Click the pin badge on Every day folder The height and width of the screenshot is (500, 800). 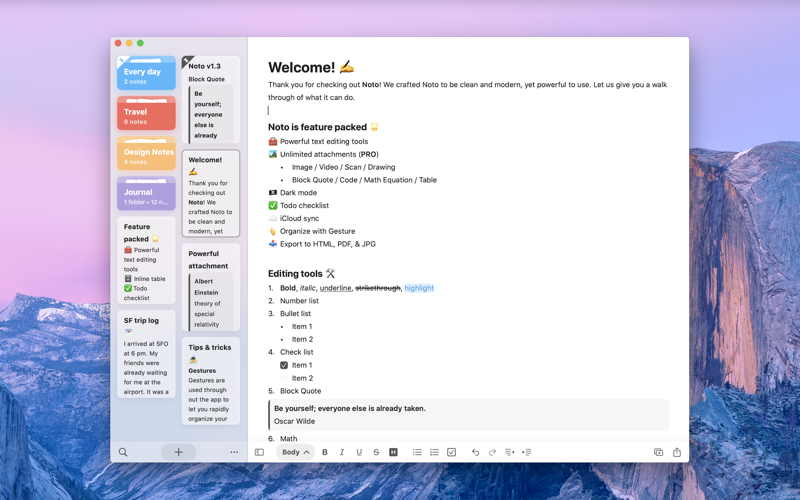122,61
